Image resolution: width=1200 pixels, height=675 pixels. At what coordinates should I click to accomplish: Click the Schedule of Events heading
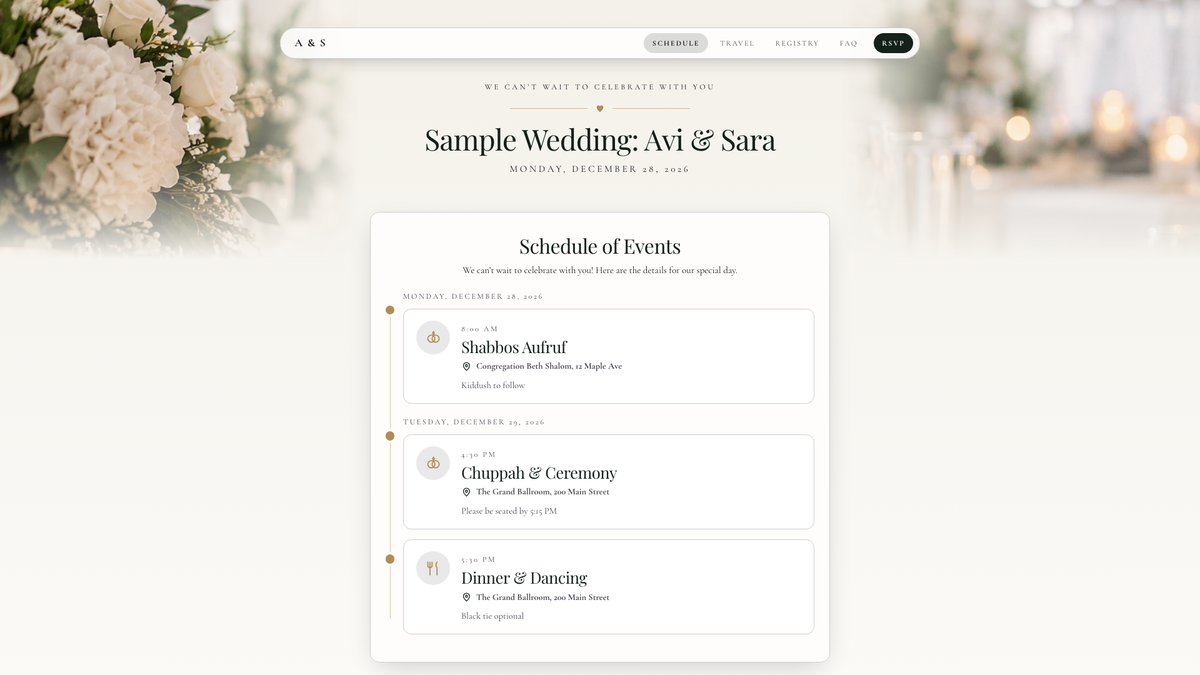coord(600,247)
